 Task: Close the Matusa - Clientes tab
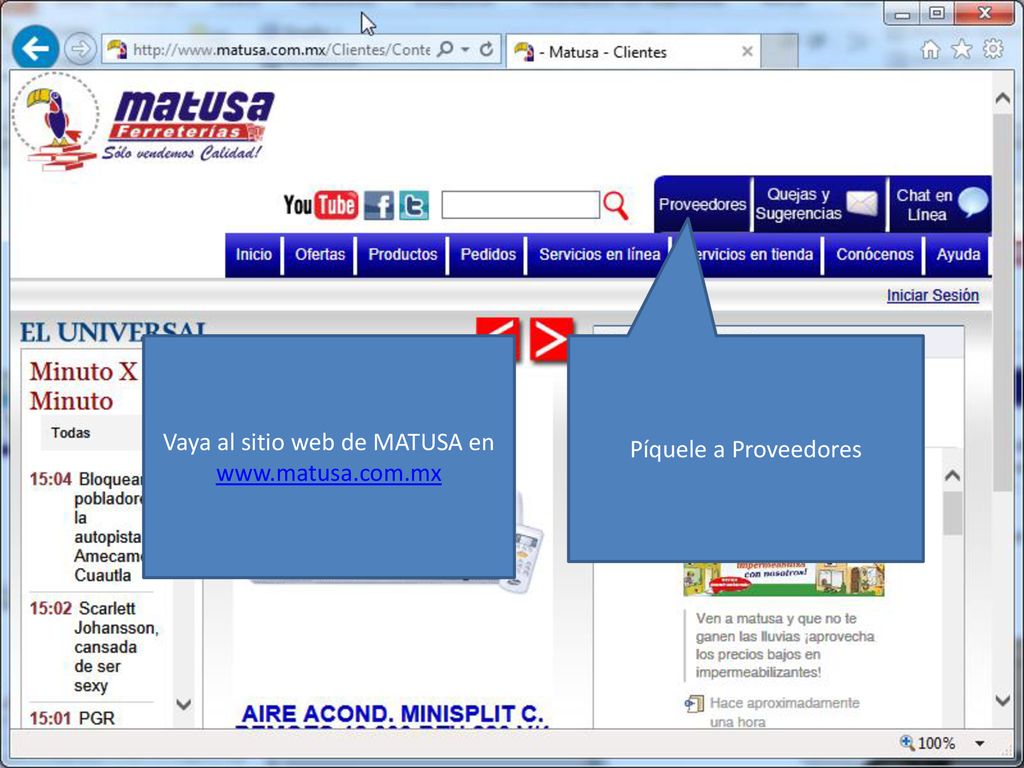pyautogui.click(x=748, y=52)
